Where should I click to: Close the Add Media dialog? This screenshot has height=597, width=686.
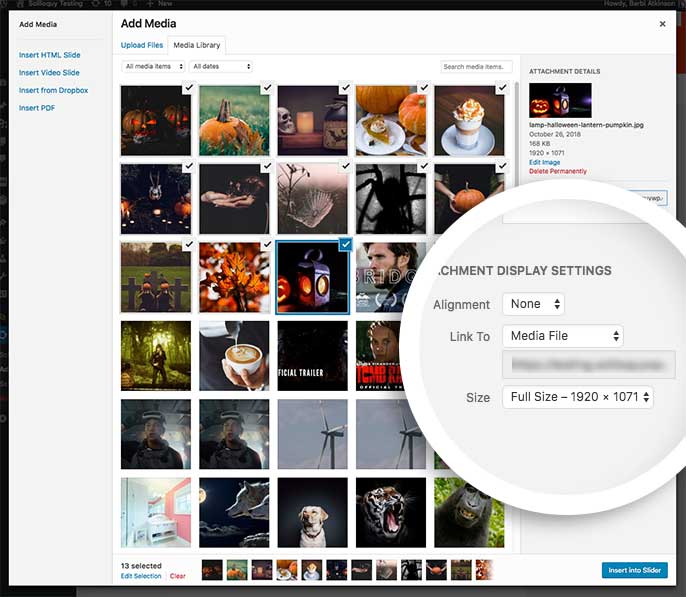tap(662, 24)
